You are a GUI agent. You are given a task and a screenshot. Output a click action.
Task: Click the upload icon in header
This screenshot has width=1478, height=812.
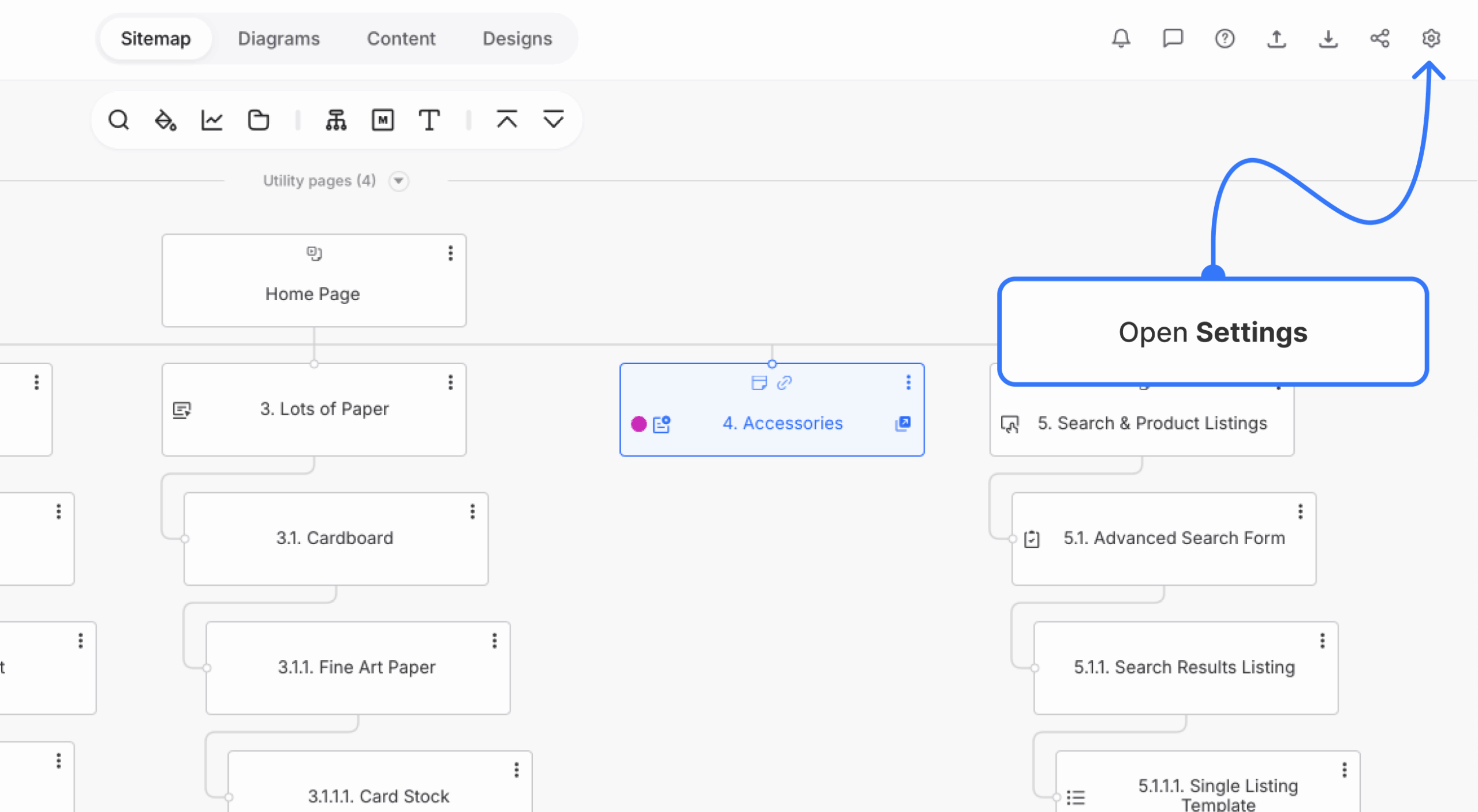[1276, 39]
